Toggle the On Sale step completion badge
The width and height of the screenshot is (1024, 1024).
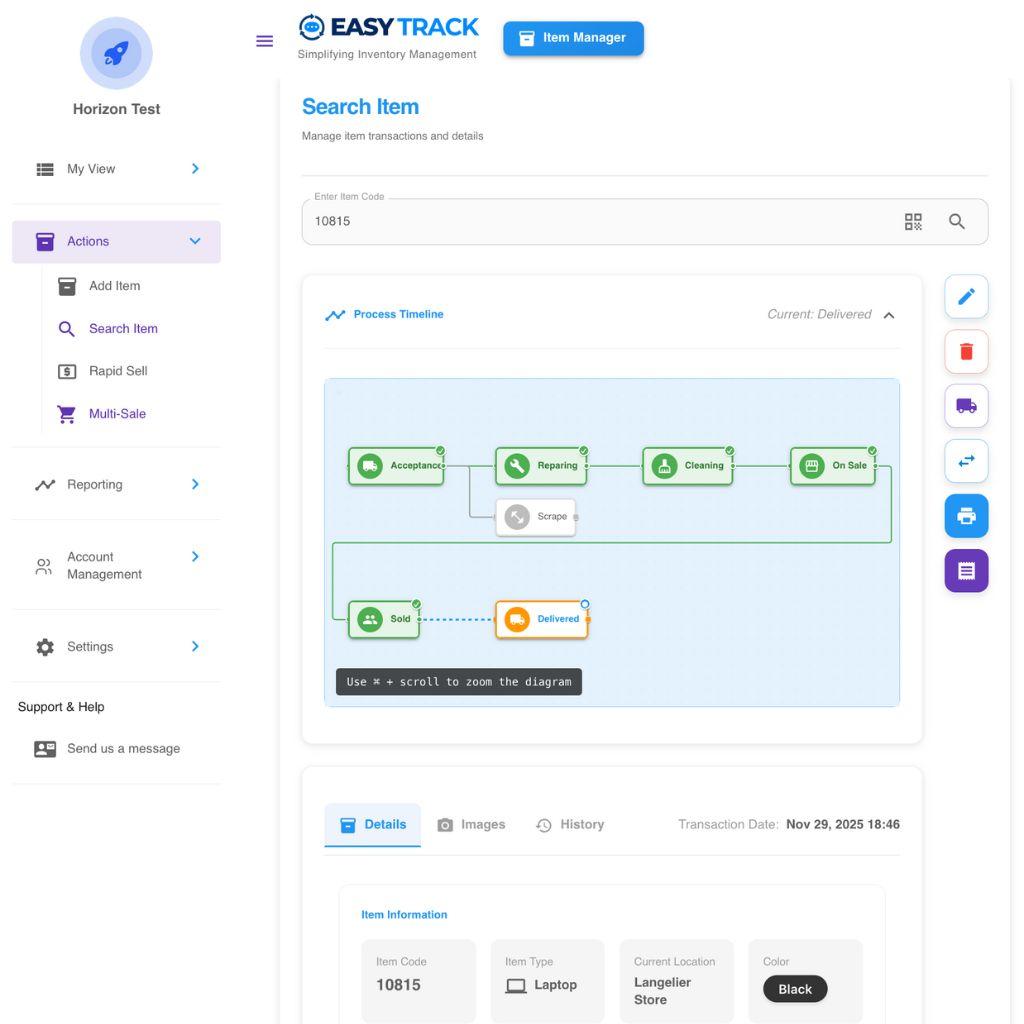(874, 449)
